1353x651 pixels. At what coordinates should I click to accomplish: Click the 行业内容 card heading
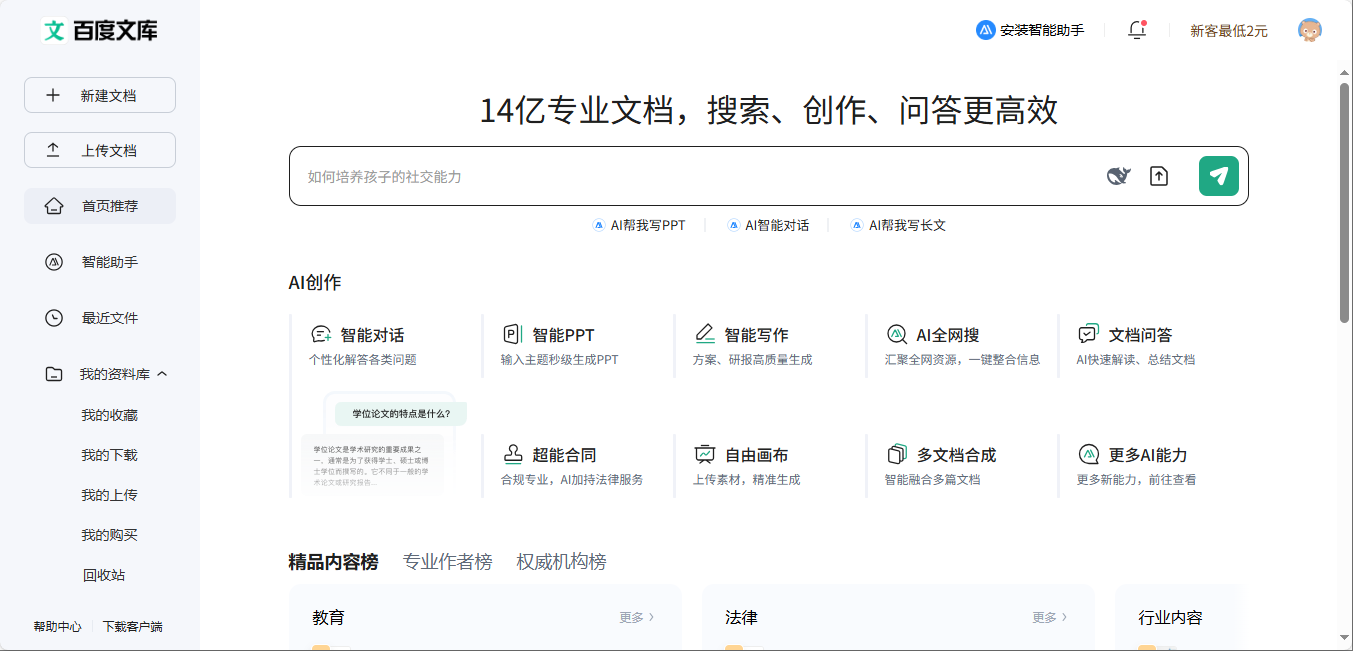click(1170, 617)
